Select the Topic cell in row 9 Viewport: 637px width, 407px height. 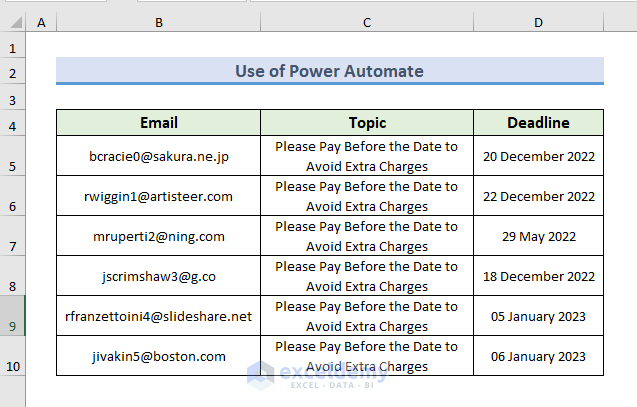pos(367,316)
